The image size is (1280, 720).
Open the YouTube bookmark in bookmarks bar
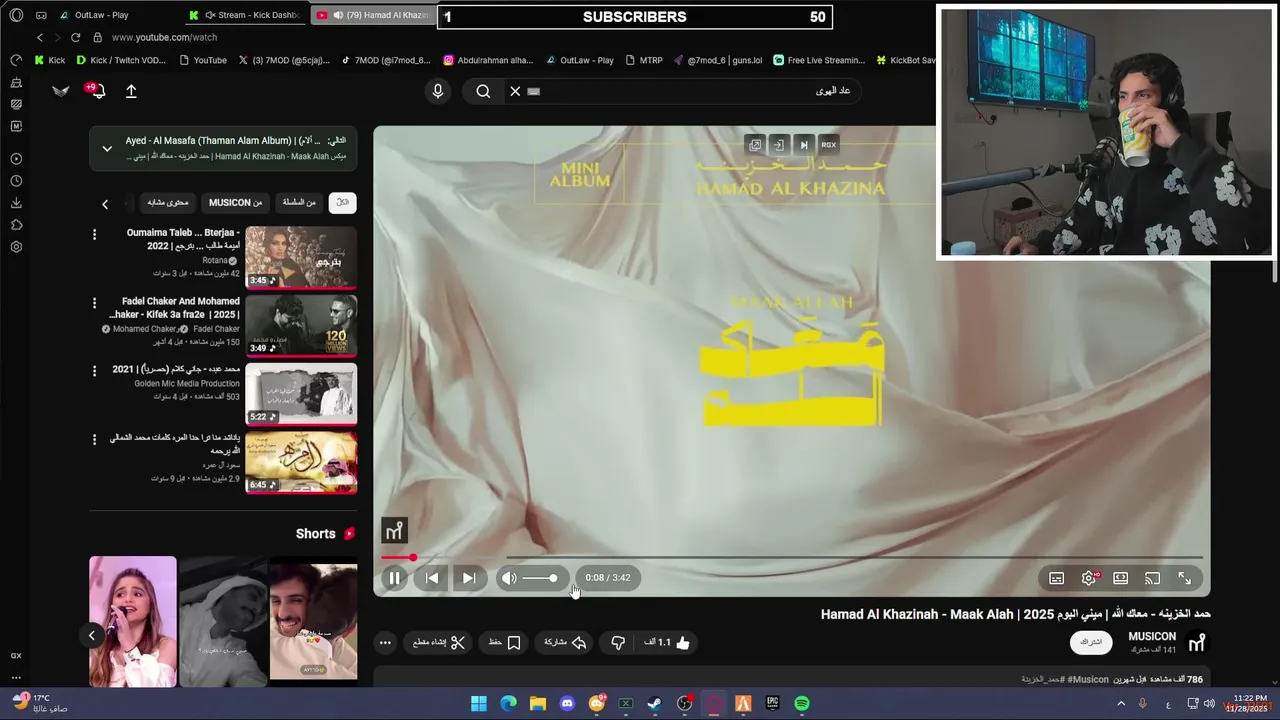pyautogui.click(x=203, y=60)
